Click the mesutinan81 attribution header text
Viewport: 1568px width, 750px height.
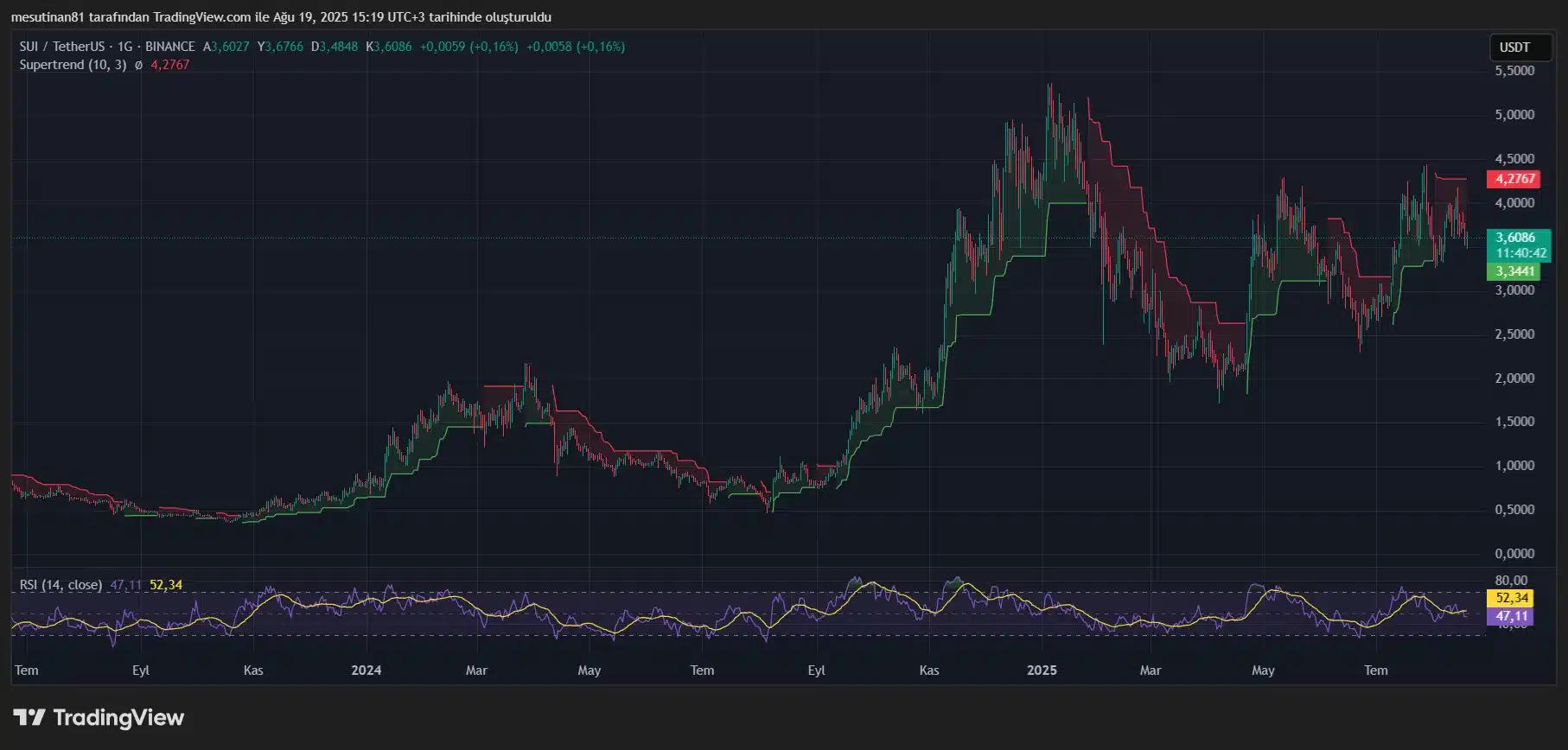tap(281, 17)
